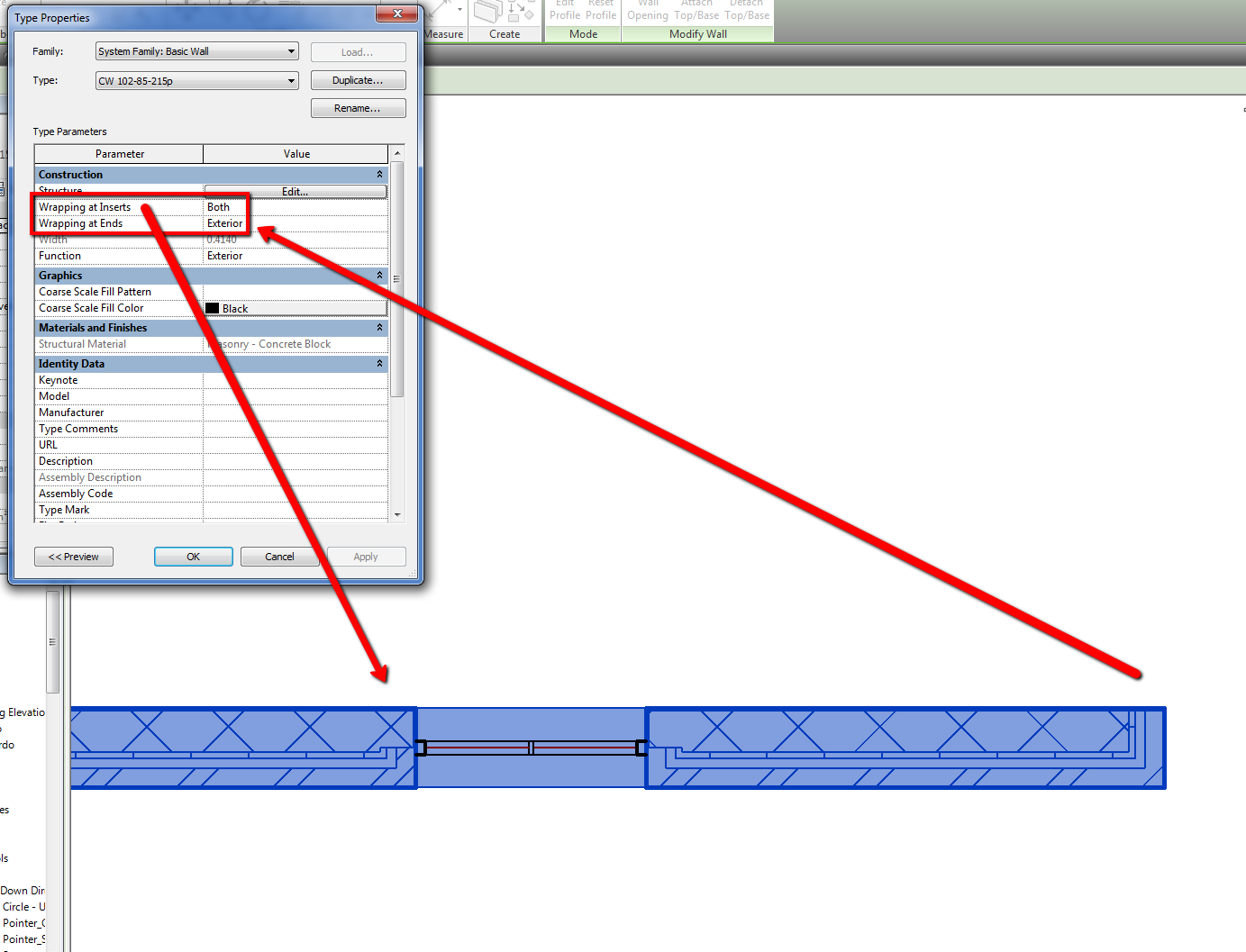Click OK in Type Properties
The height and width of the screenshot is (952, 1246).
(194, 557)
